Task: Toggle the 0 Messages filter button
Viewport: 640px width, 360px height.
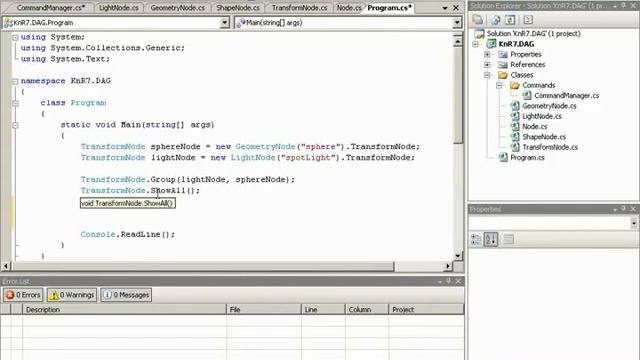Action: point(126,295)
